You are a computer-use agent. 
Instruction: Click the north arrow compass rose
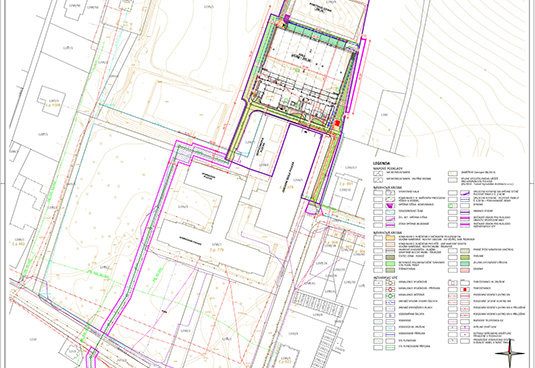[510, 355]
